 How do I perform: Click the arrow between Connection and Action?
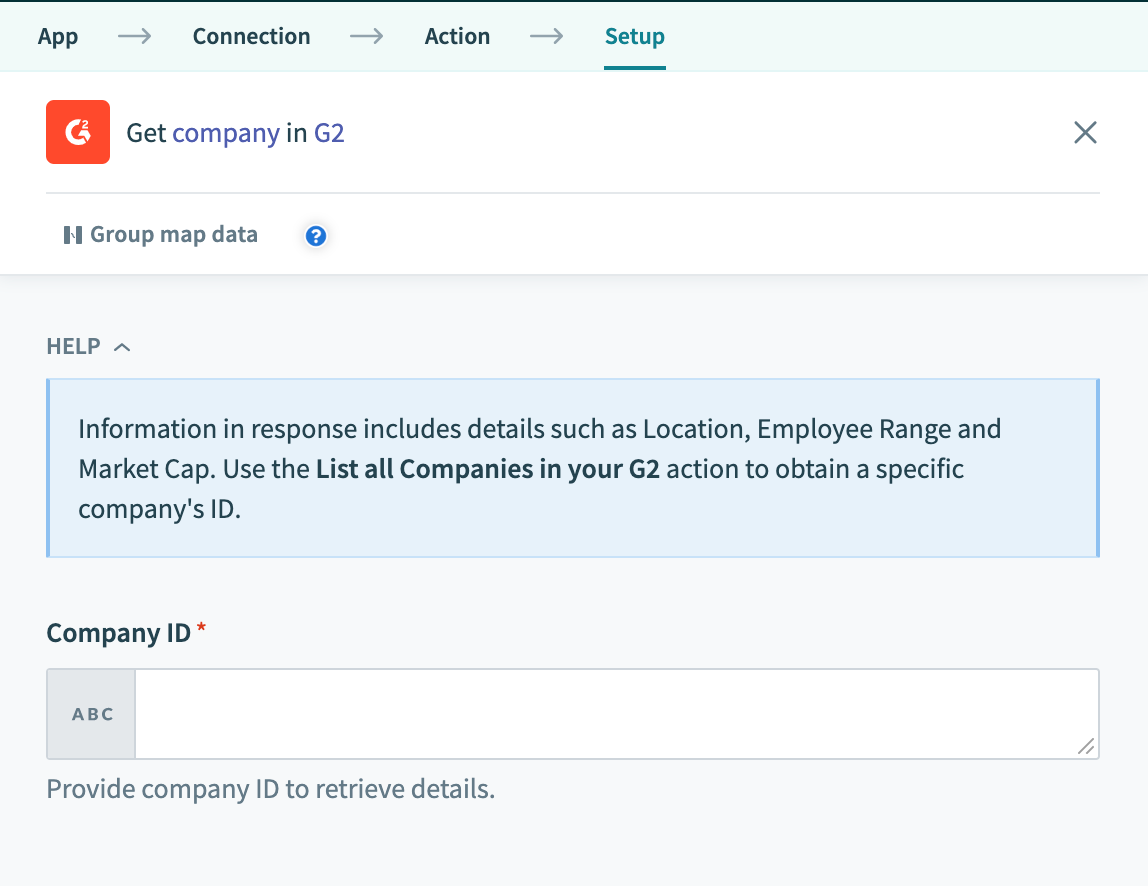coord(367,36)
